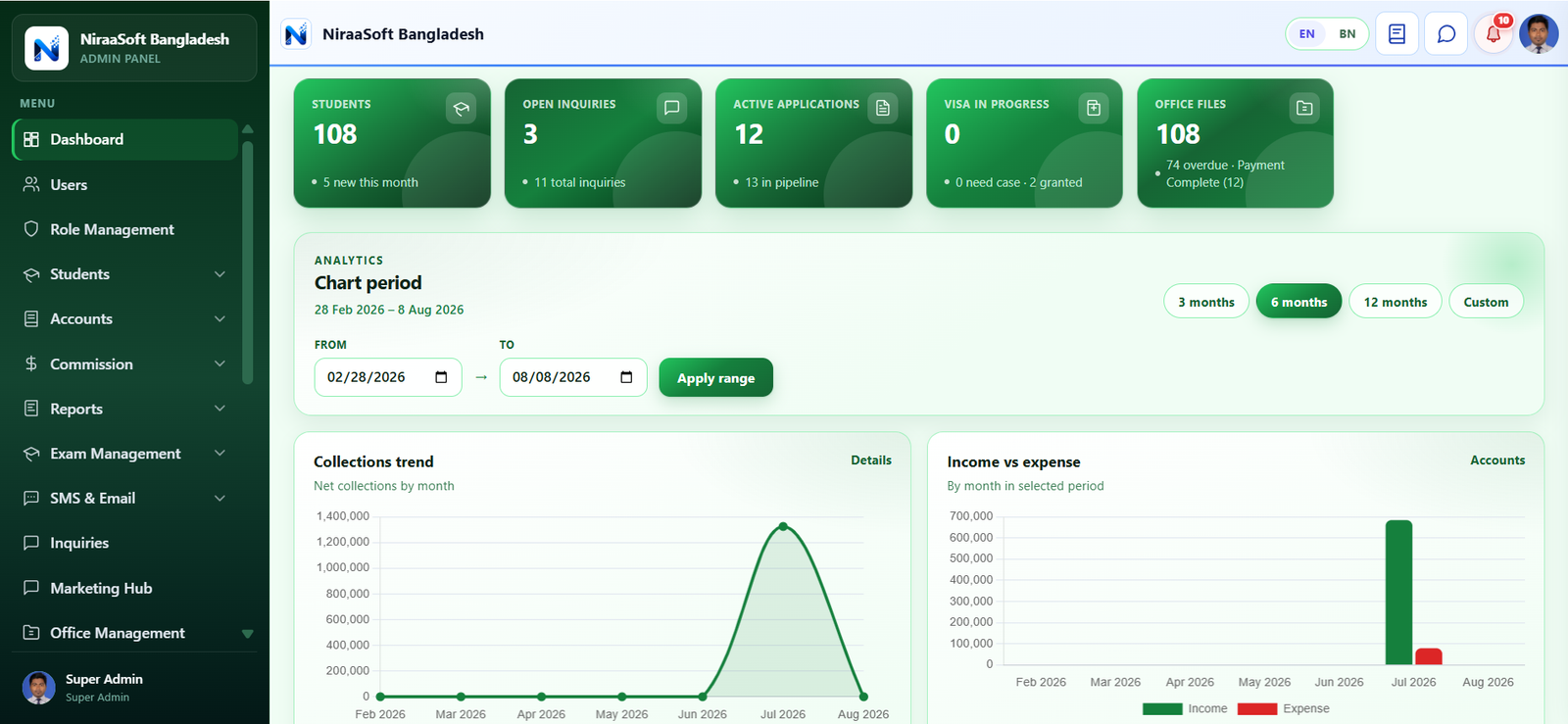The width and height of the screenshot is (1568, 724).
Task: Click the Jul 2026 peak point on collections chart
Action: point(783,526)
